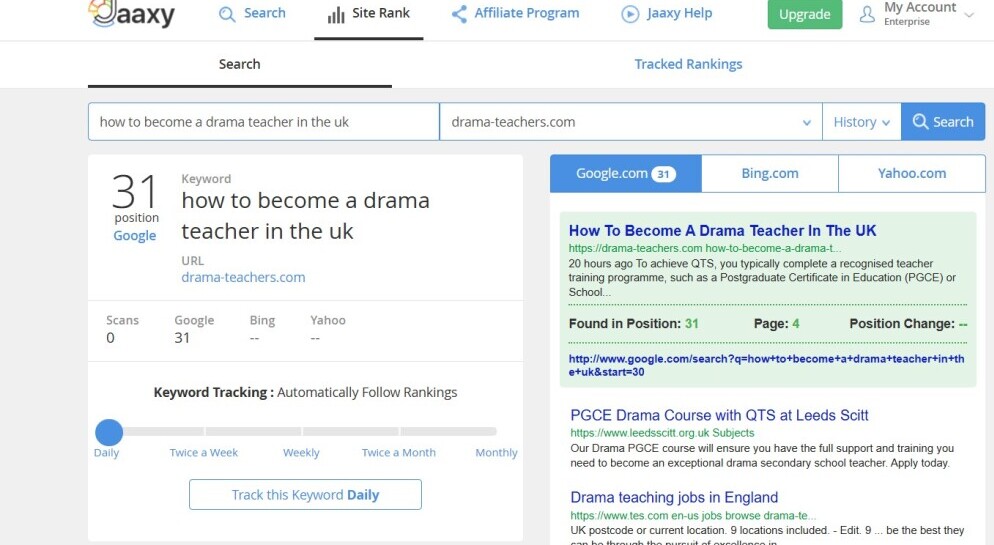Switch to the Search sub-tab
Image resolution: width=994 pixels, height=545 pixels.
pos(240,64)
